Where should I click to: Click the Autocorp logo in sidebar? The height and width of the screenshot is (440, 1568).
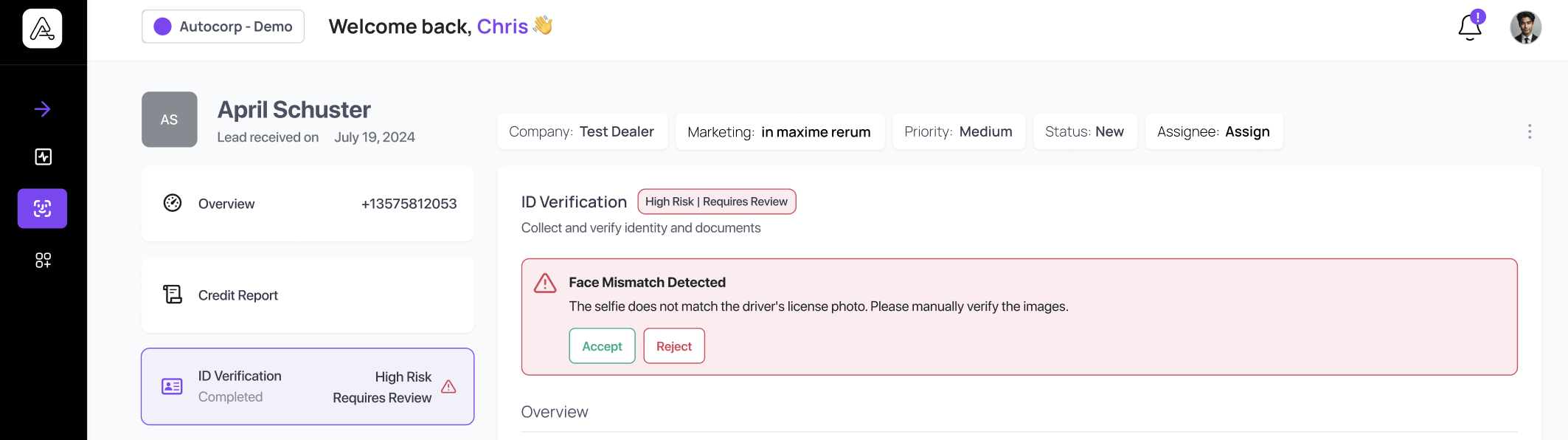(x=42, y=29)
